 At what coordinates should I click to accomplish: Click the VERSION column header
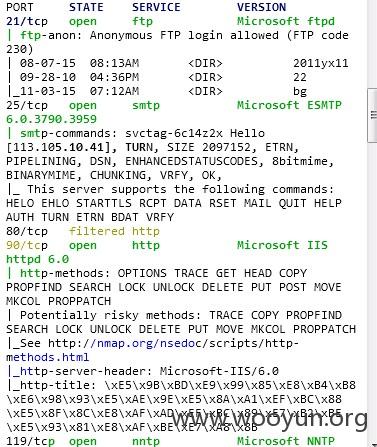coord(261,7)
